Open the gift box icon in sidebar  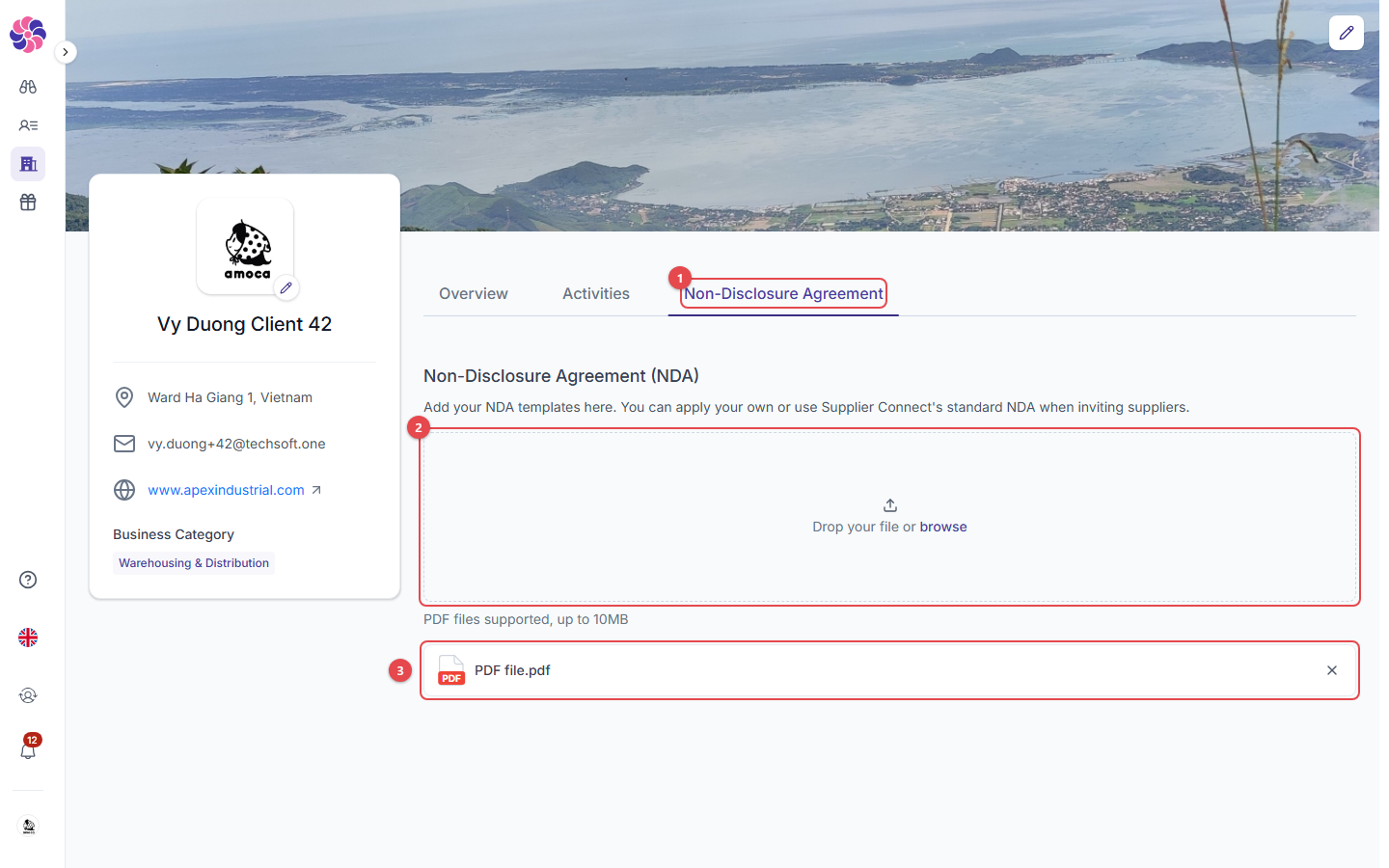(x=28, y=203)
